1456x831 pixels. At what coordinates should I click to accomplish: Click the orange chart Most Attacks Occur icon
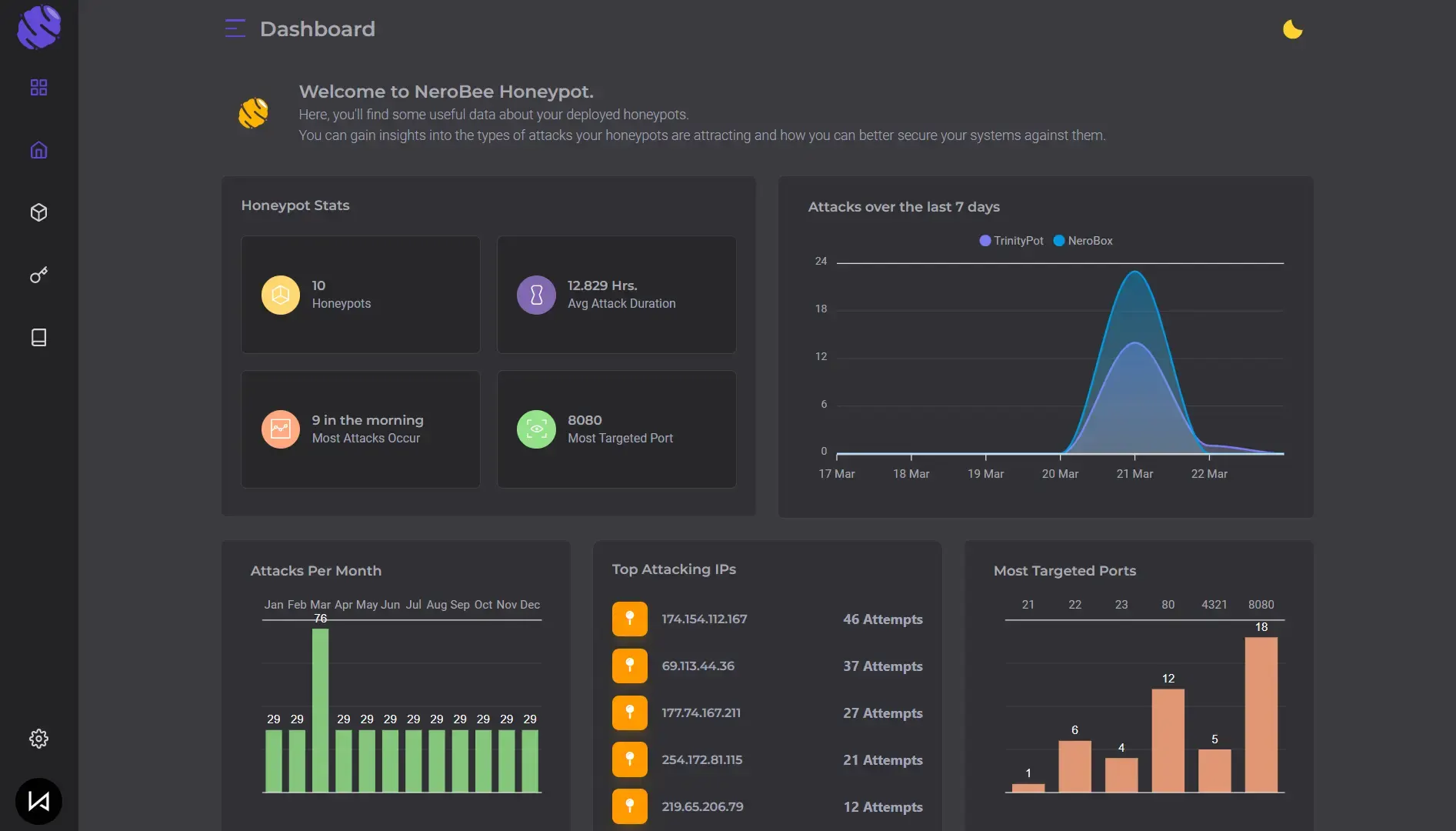pos(281,429)
